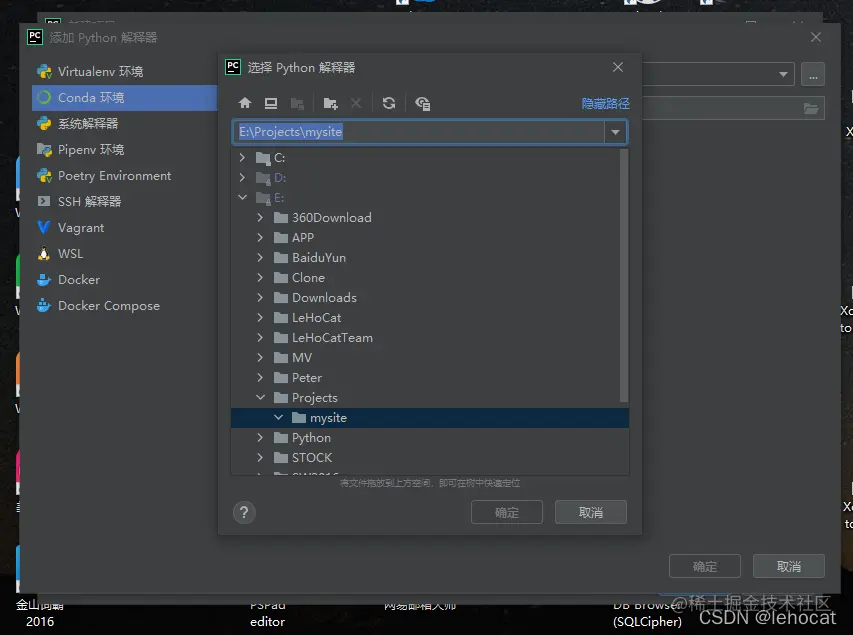This screenshot has height=635, width=853.
Task: Click show hidden files toolbar icon
Action: [x=423, y=103]
